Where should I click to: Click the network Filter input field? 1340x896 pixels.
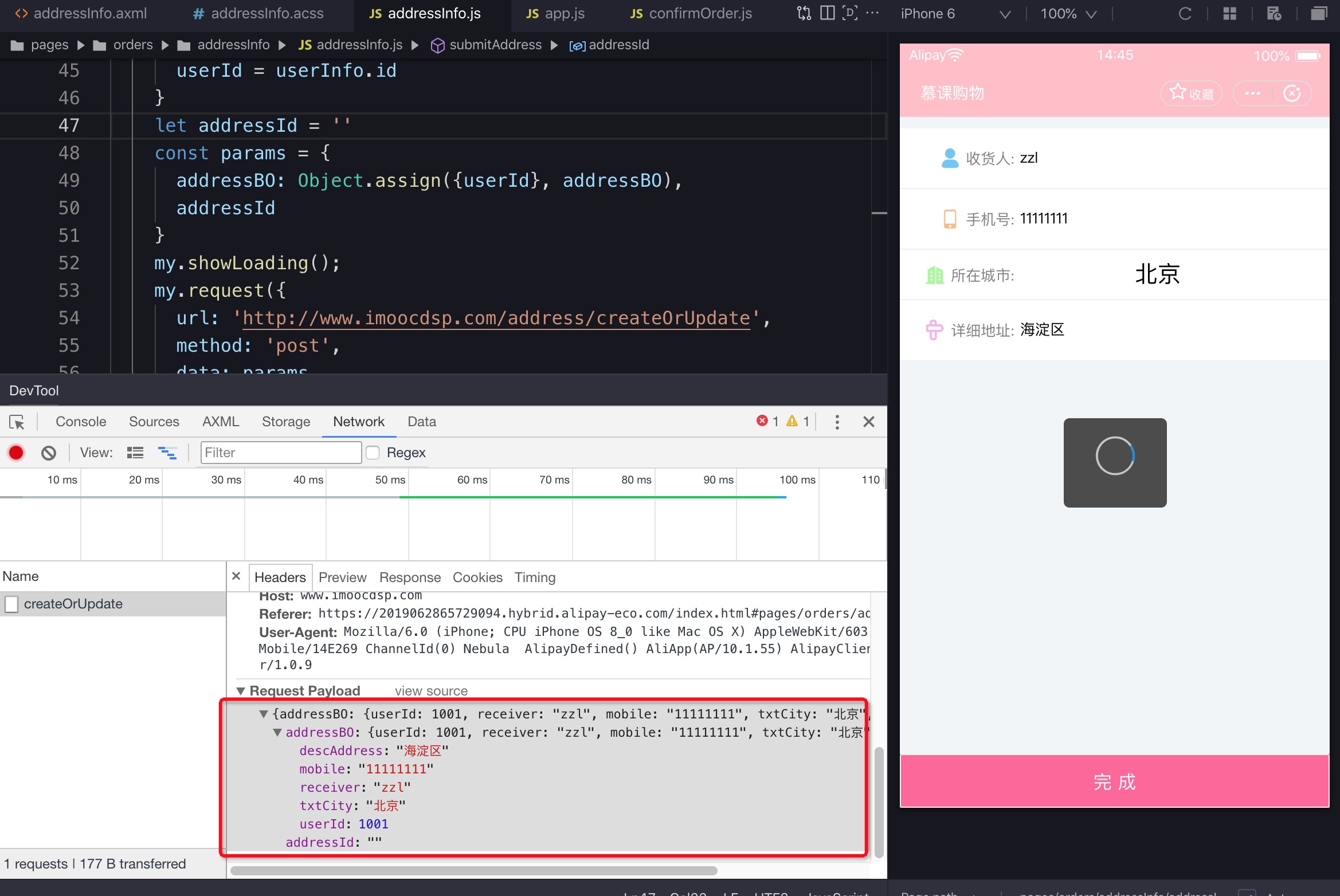(x=281, y=453)
